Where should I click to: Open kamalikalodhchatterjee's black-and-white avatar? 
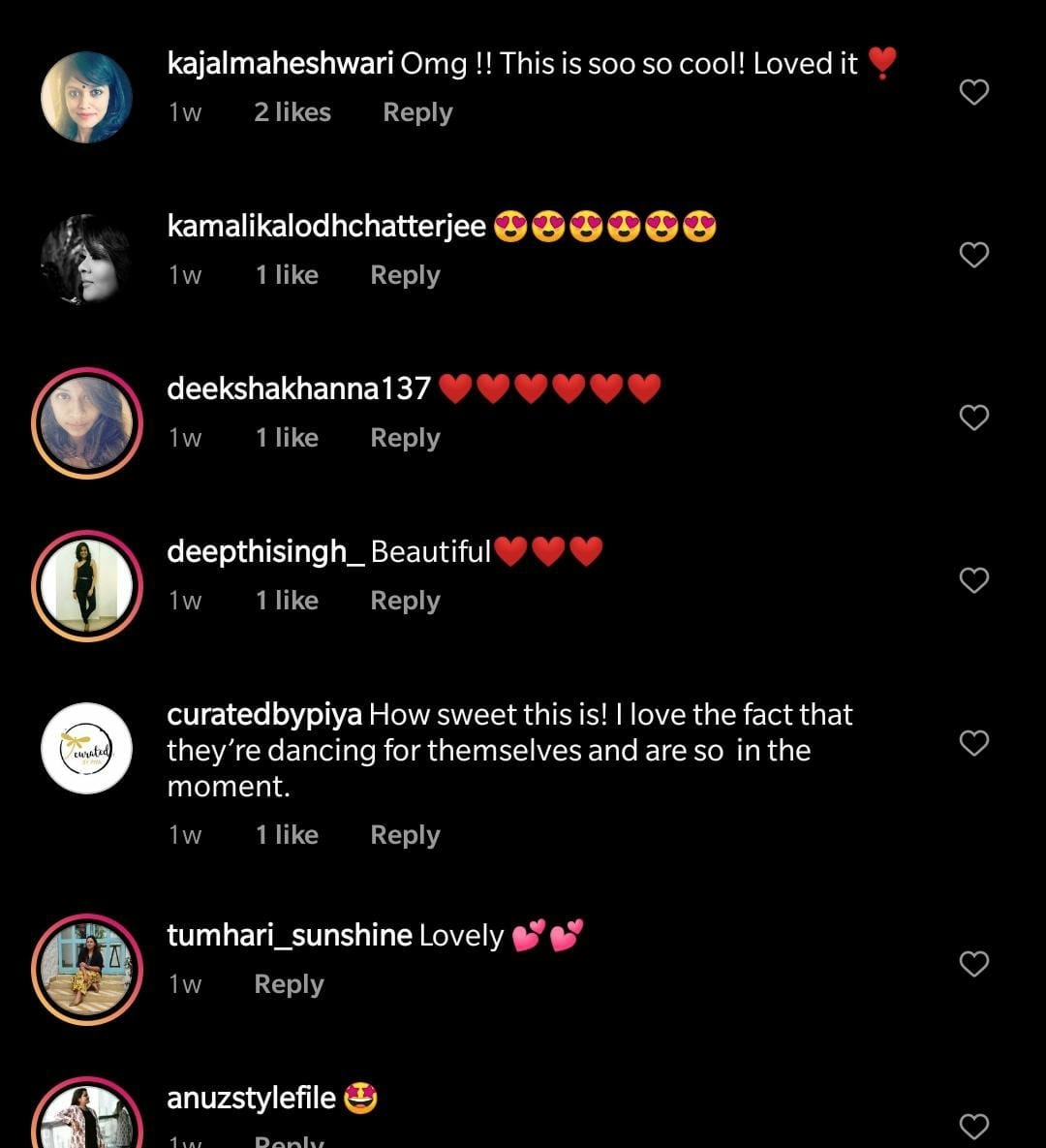(87, 260)
